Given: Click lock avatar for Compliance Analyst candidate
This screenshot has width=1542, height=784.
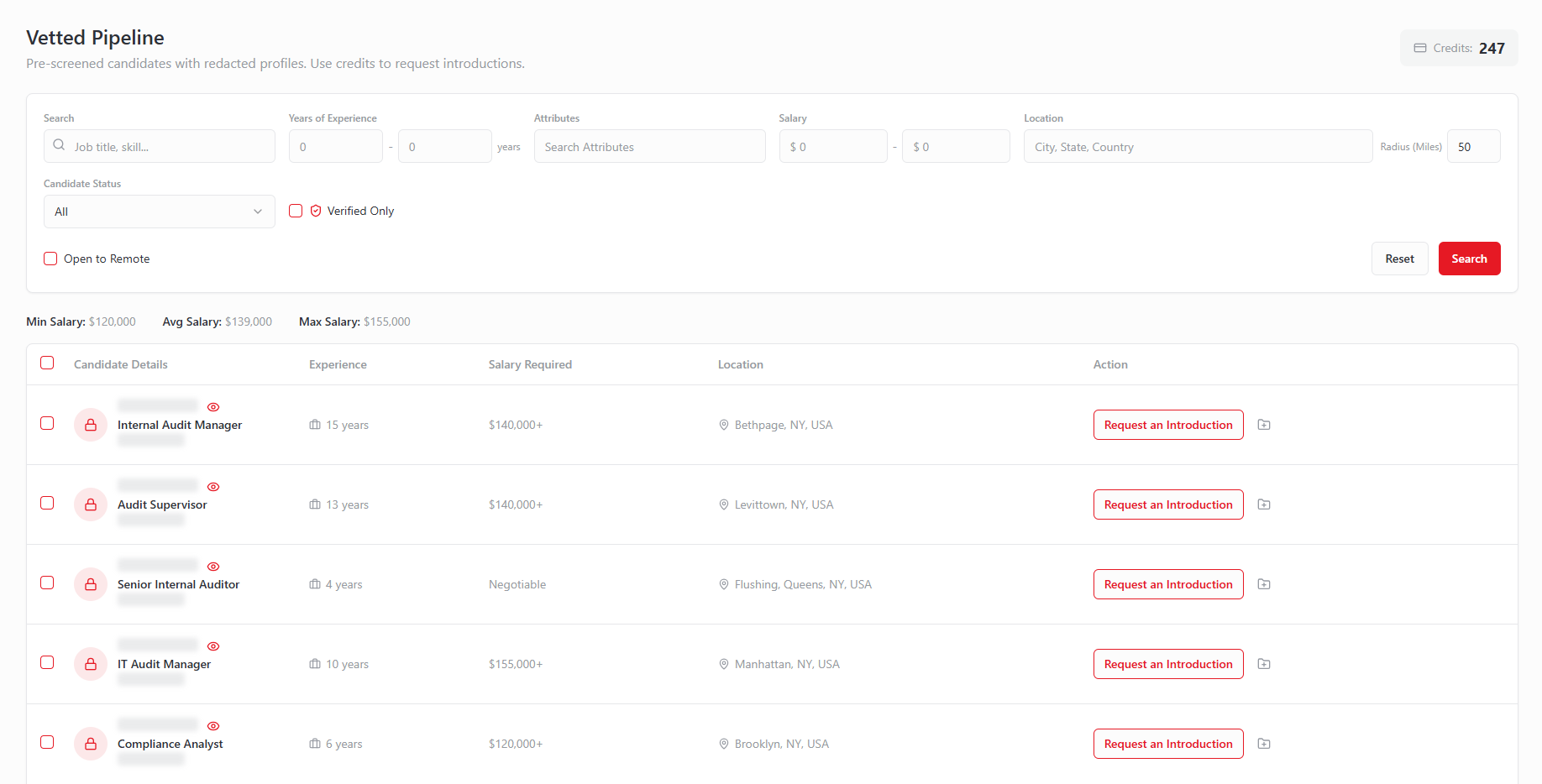Looking at the screenshot, I should point(91,744).
